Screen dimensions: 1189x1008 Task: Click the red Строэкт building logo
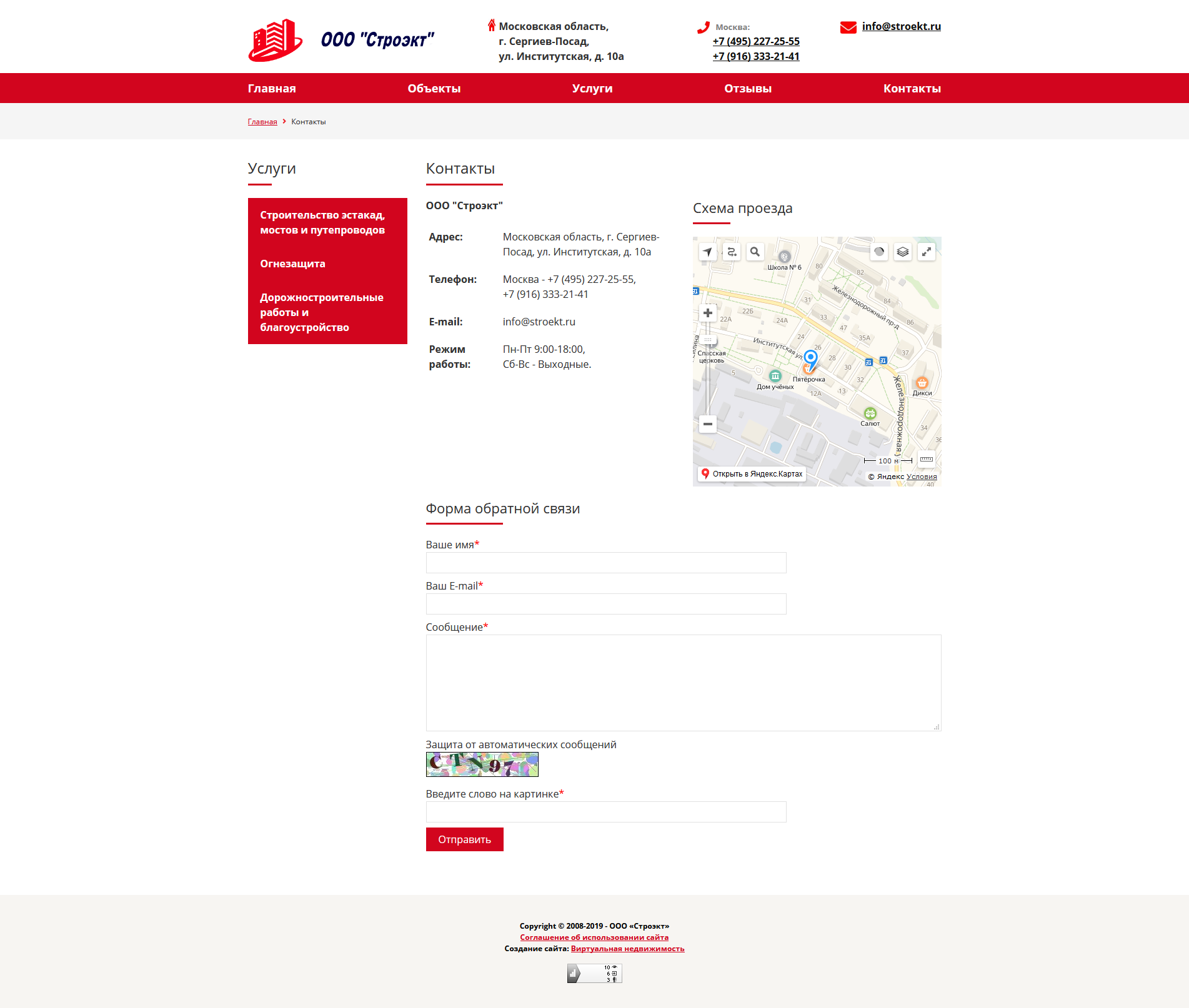pyautogui.click(x=275, y=40)
